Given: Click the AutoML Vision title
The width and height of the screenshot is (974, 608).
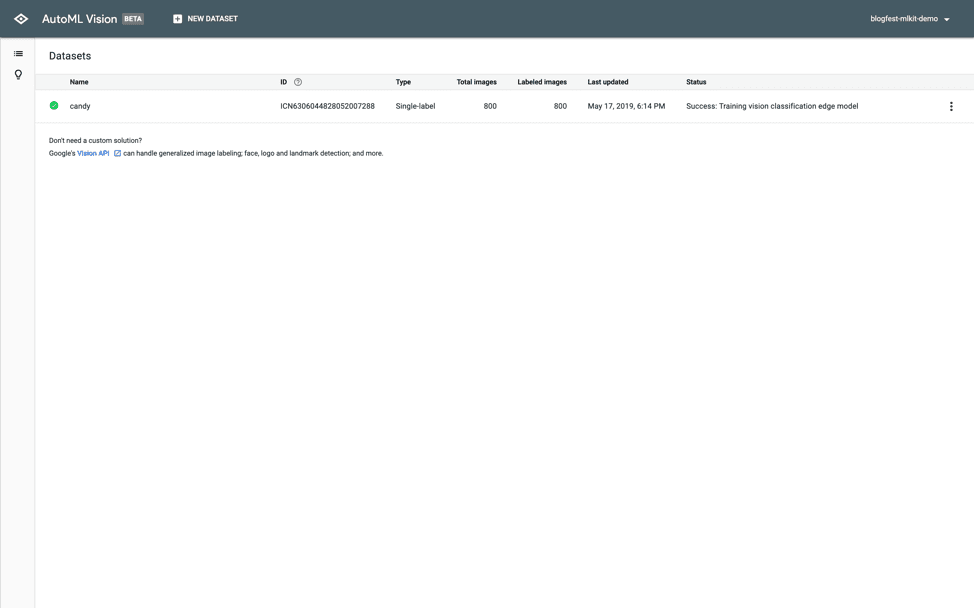Looking at the screenshot, I should (80, 19).
